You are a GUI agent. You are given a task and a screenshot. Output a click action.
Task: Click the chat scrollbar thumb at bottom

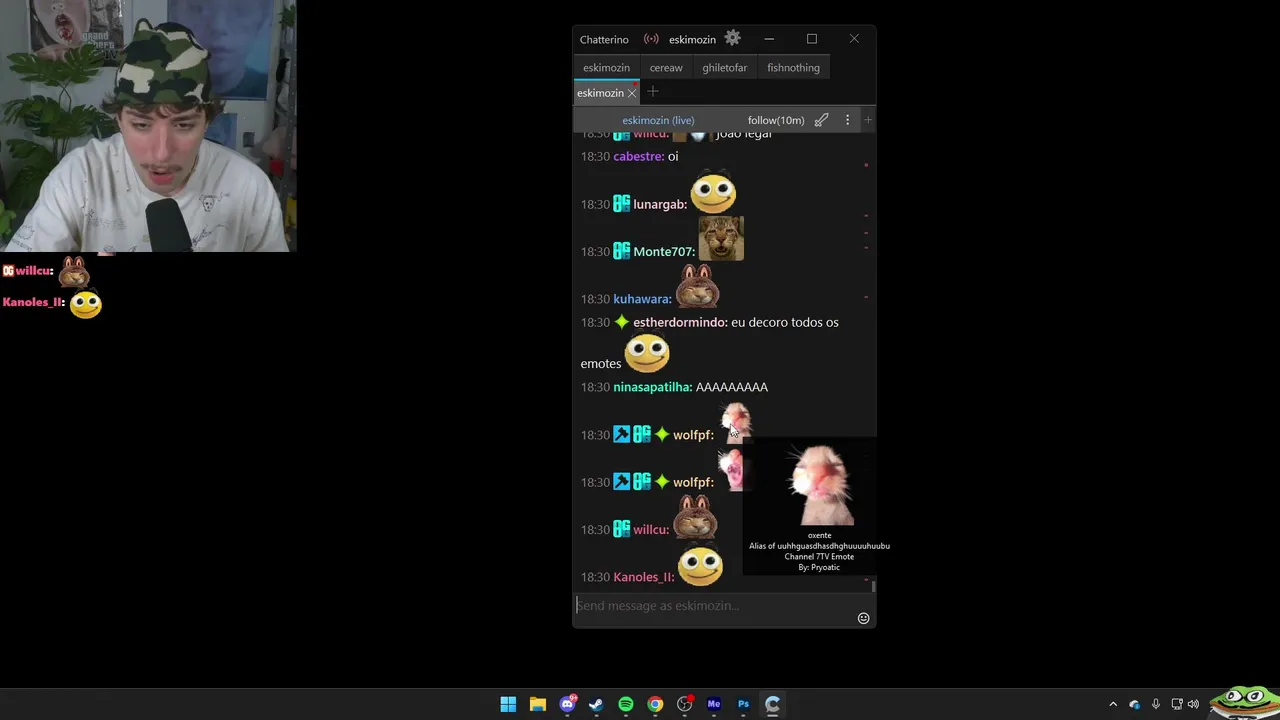873,587
